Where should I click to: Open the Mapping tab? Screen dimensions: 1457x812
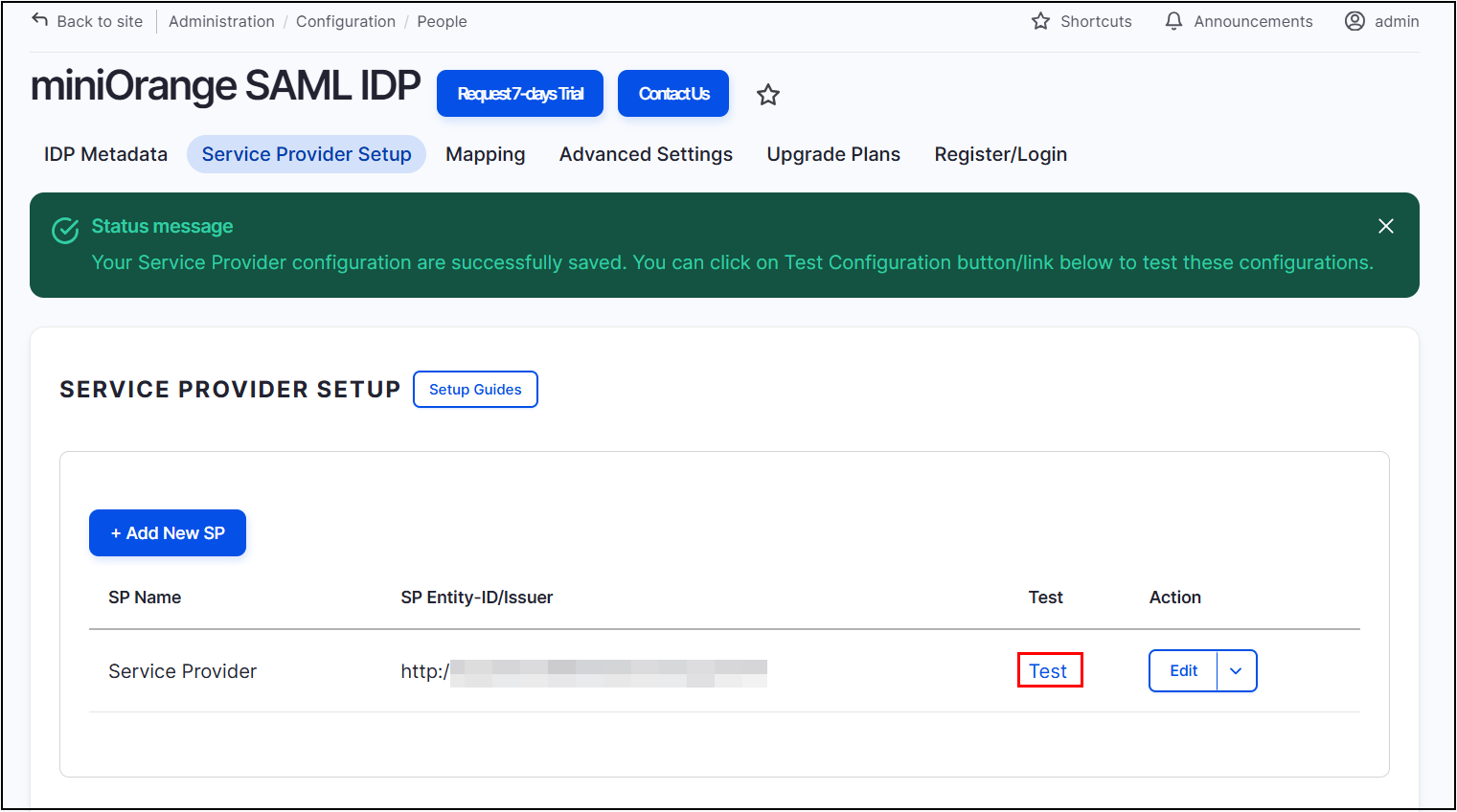486,154
